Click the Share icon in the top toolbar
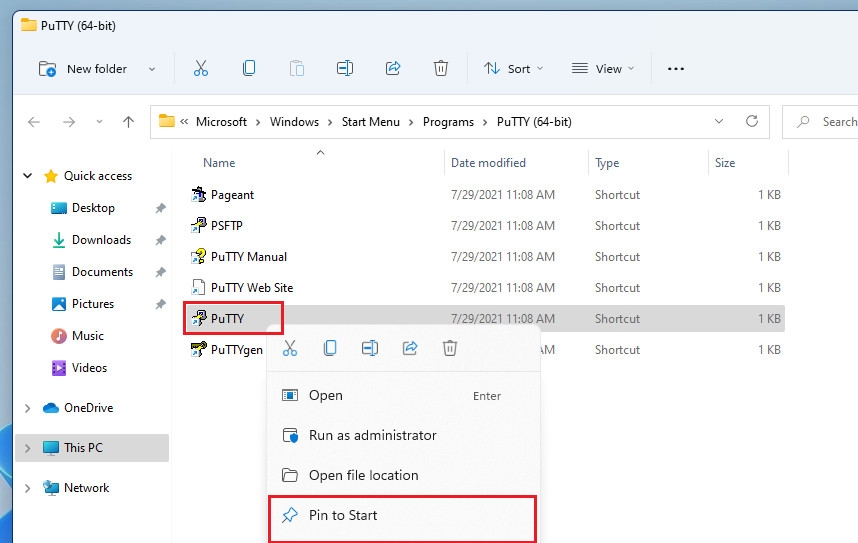Screen dimensions: 858x543 pyautogui.click(x=393, y=68)
